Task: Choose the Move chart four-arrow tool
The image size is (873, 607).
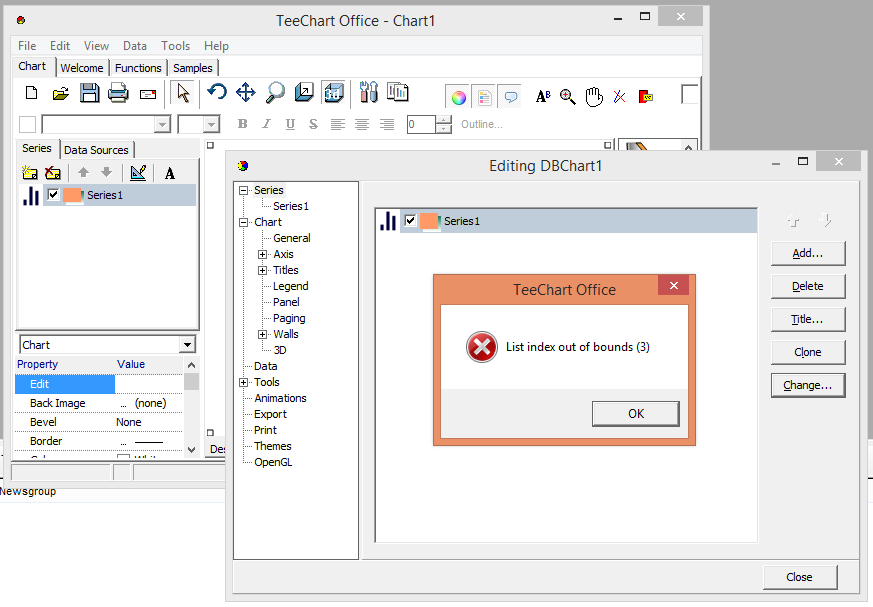Action: click(x=246, y=92)
